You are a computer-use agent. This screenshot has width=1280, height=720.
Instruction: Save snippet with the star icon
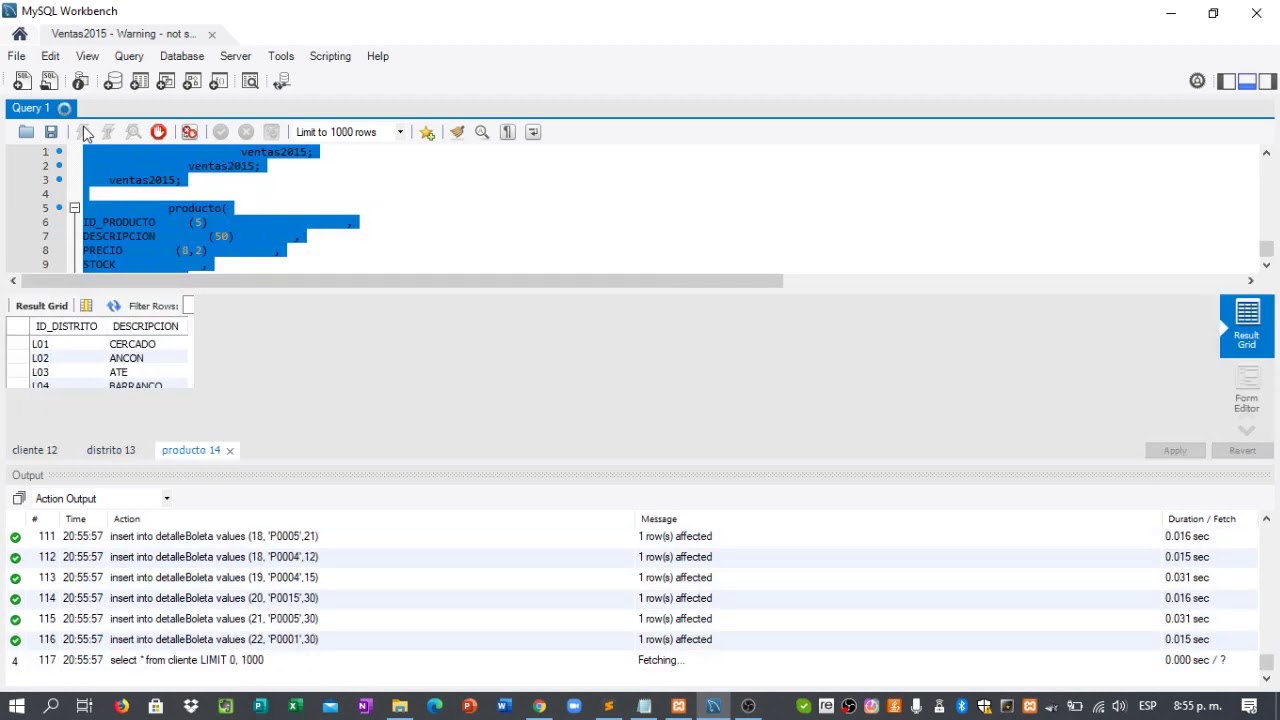[x=427, y=132]
